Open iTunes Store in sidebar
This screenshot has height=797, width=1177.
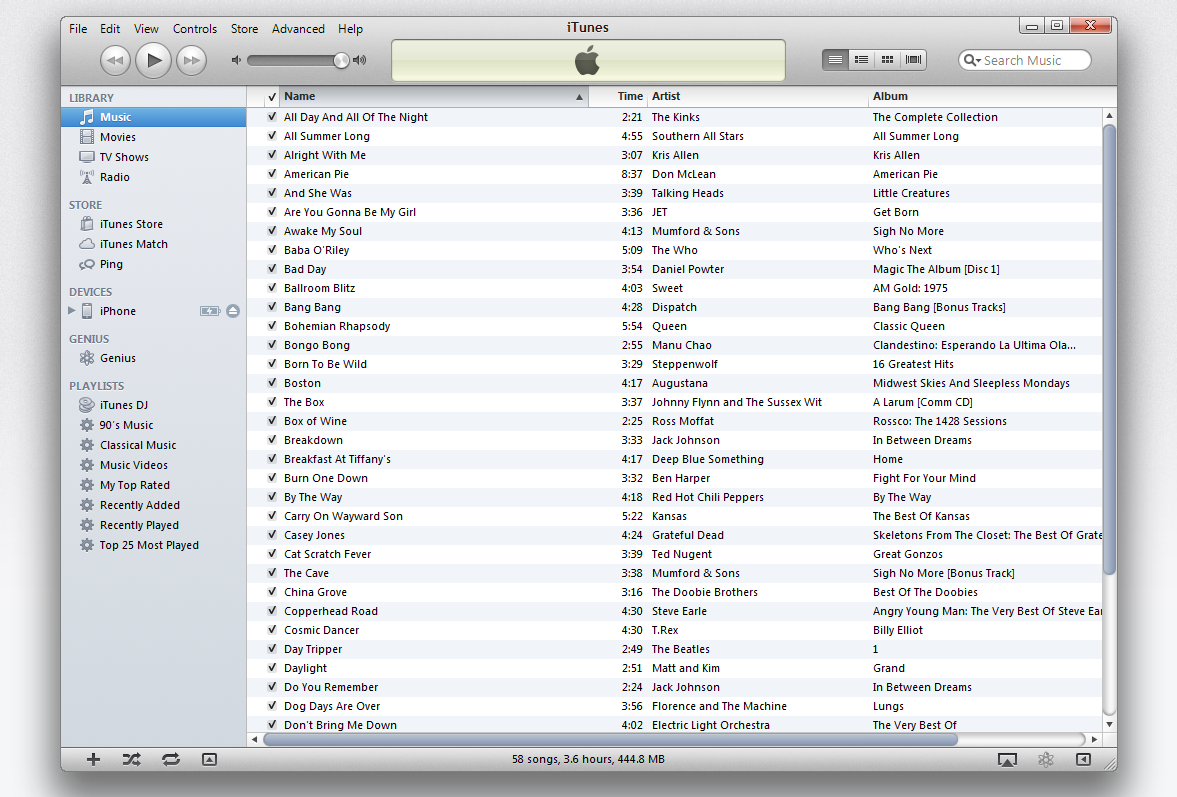click(131, 224)
